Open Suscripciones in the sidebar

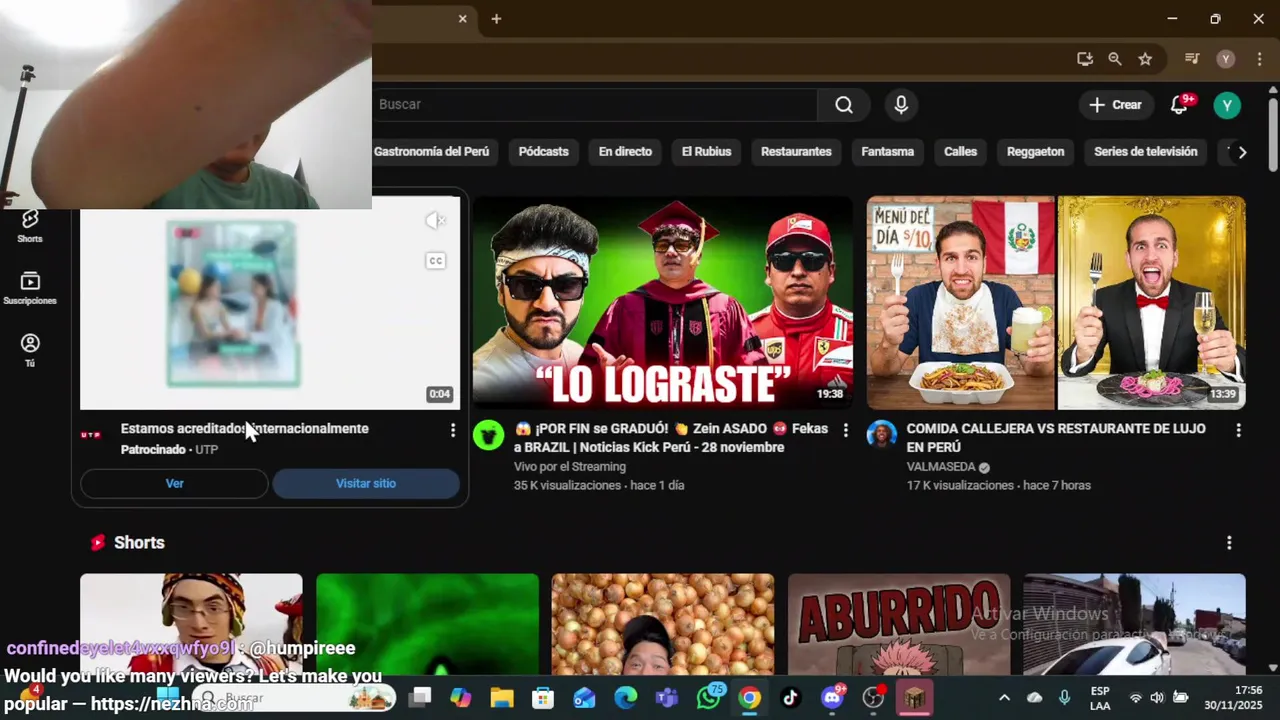(x=30, y=288)
